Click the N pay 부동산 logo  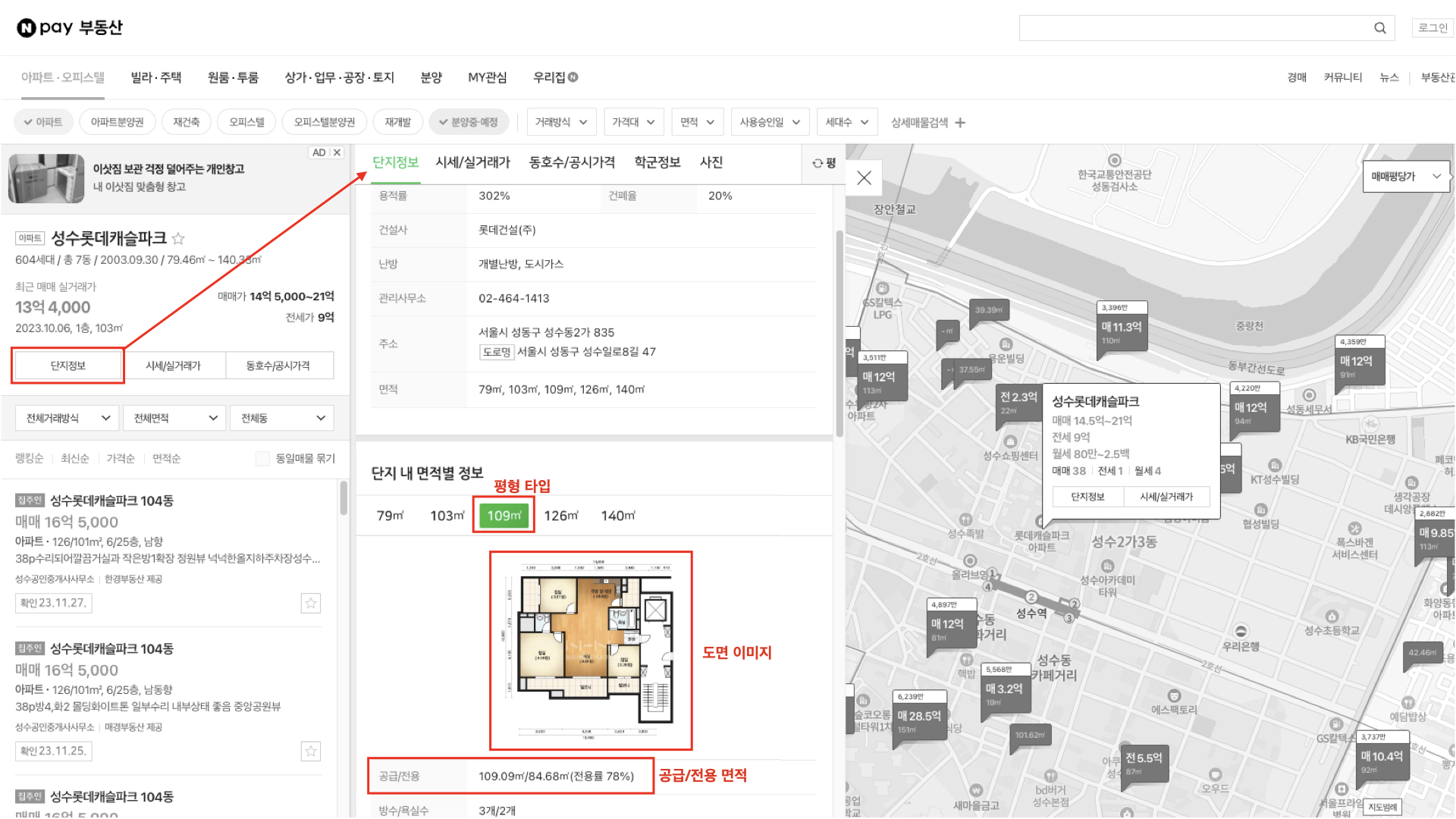click(70, 28)
